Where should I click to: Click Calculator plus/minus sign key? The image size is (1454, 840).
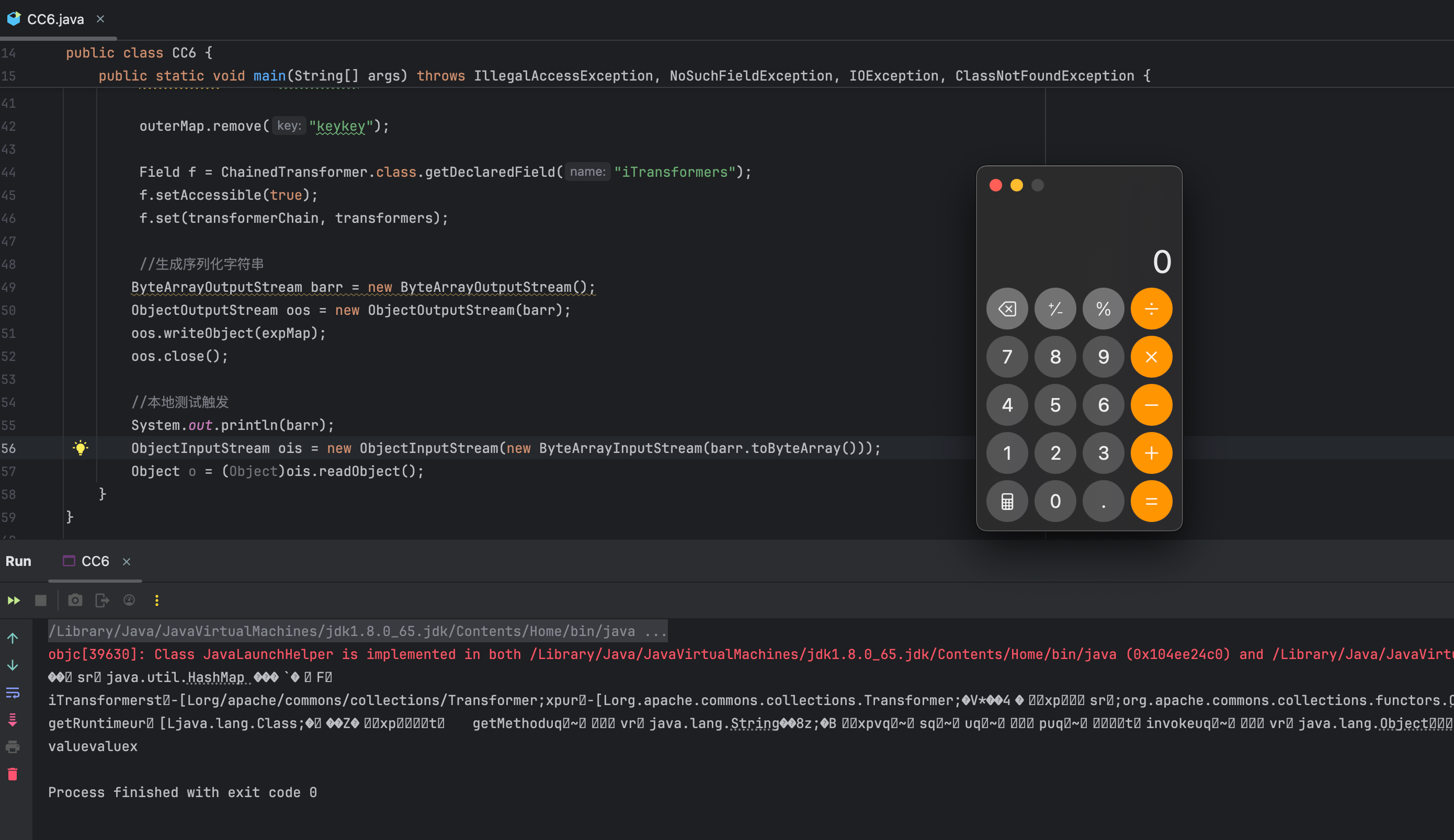[1055, 309]
